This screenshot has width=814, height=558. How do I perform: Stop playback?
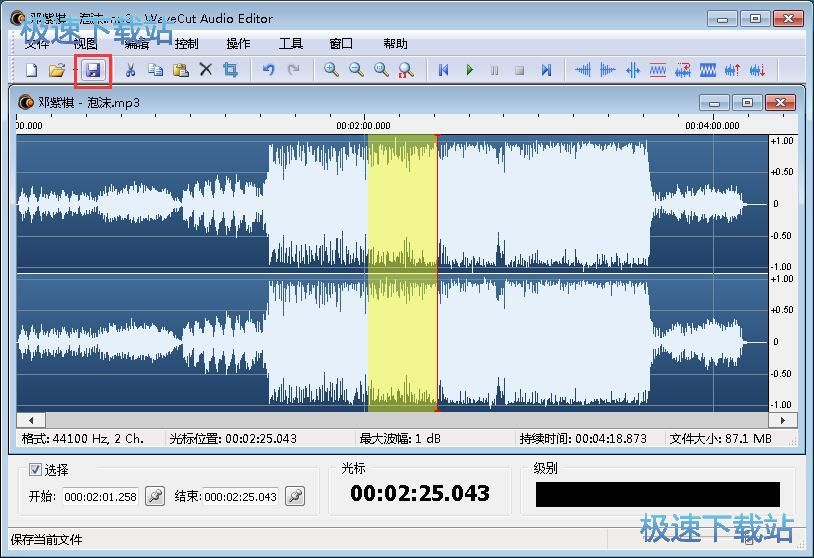coord(520,70)
